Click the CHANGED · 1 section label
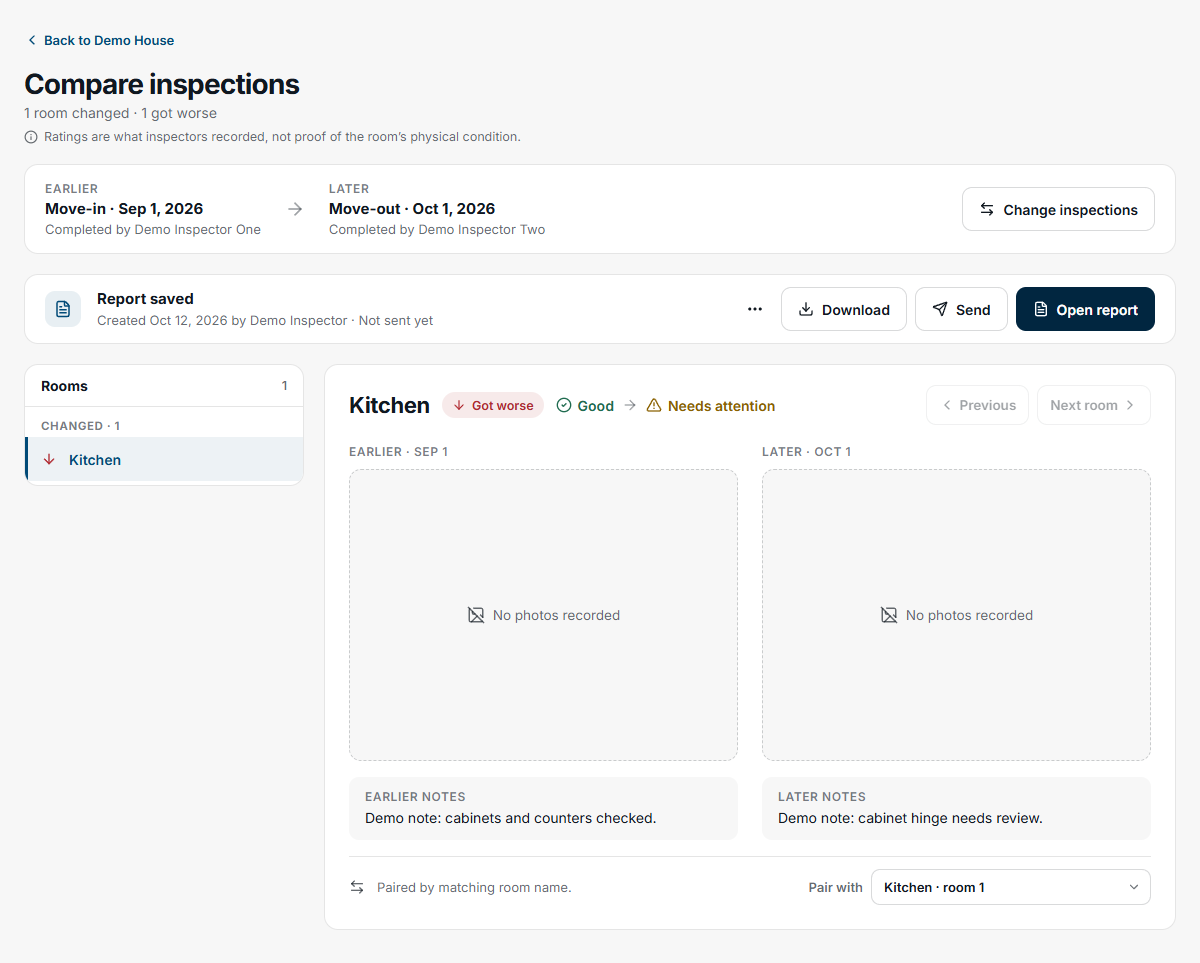Viewport: 1200px width, 963px height. pos(80,426)
